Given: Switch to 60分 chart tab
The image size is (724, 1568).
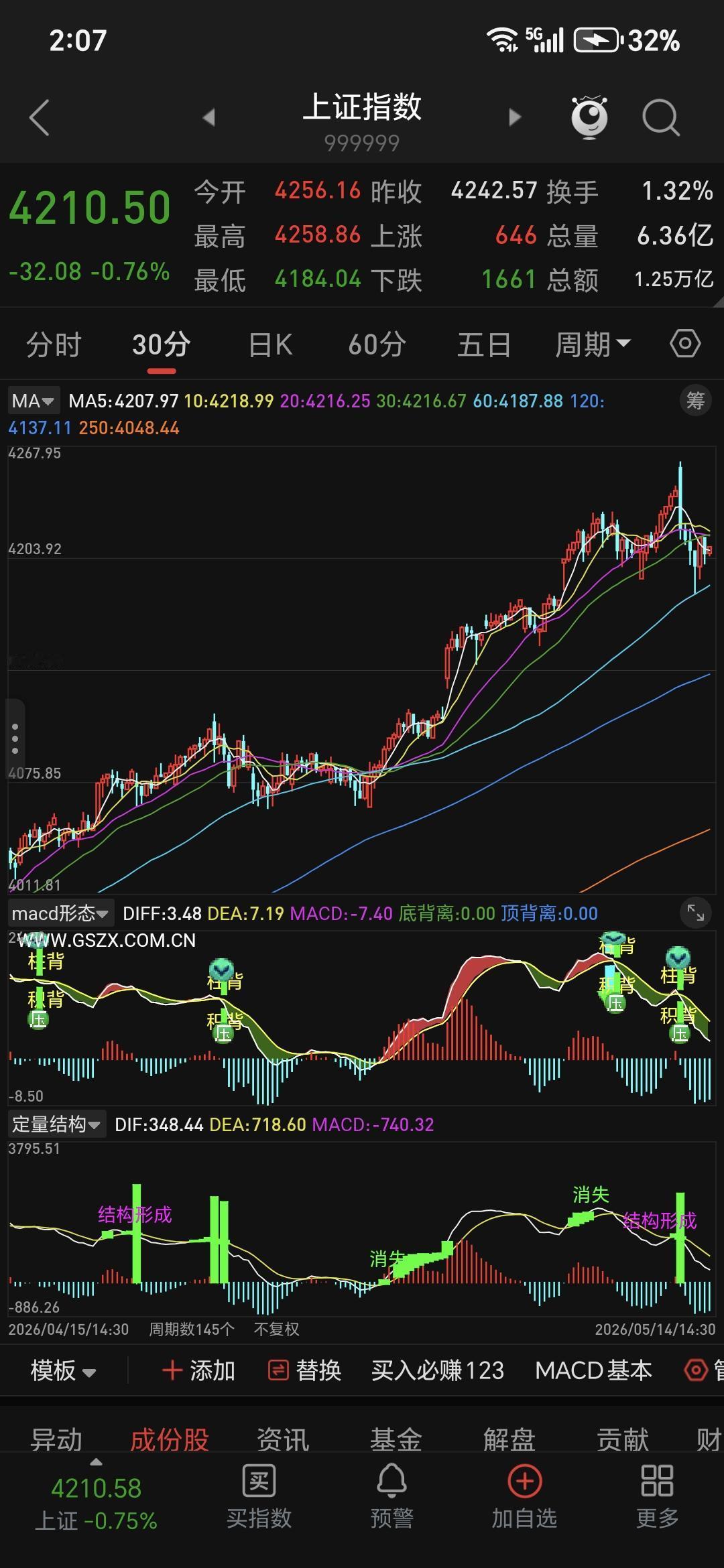Looking at the screenshot, I should coord(377,344).
